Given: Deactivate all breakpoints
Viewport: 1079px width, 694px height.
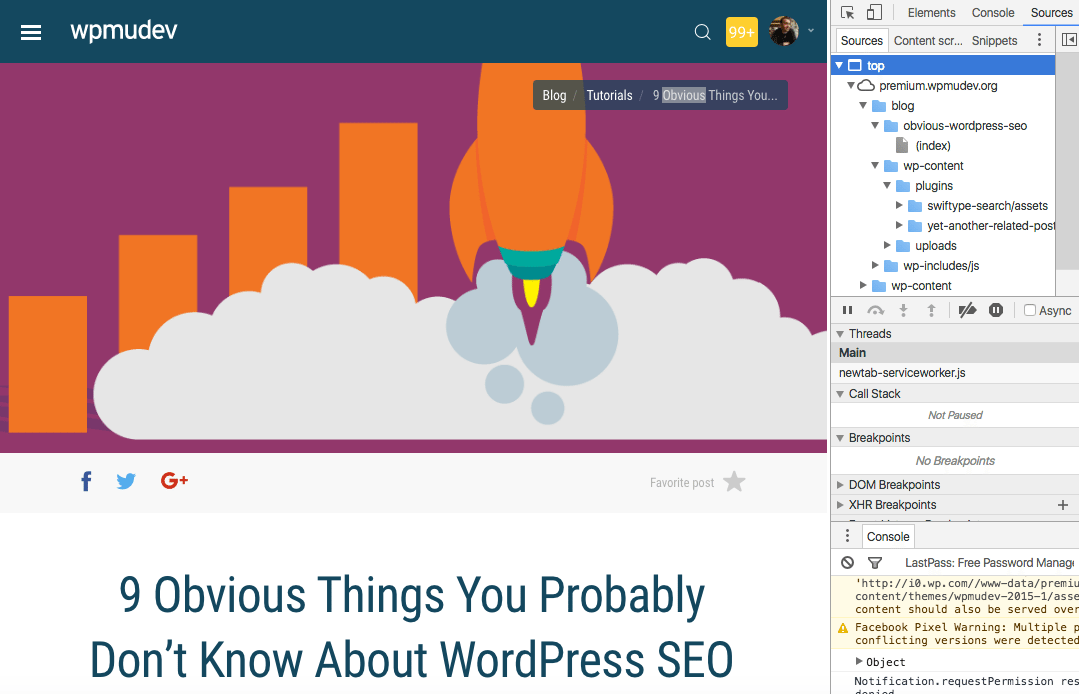Looking at the screenshot, I should pos(967,311).
